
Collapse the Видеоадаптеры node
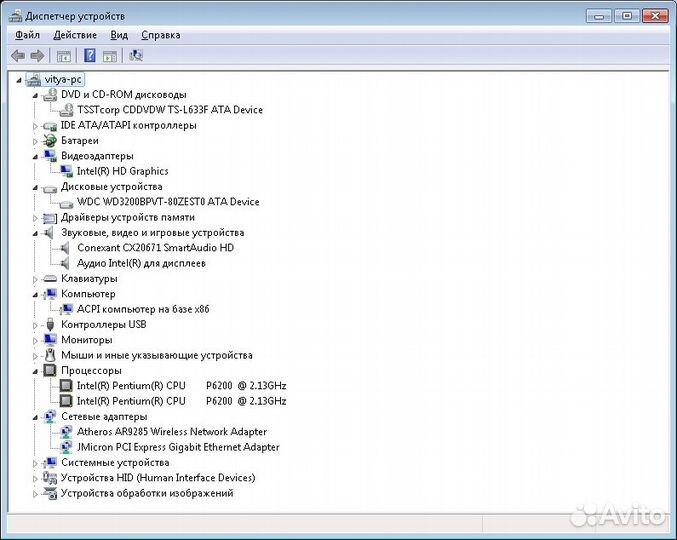click(x=35, y=157)
